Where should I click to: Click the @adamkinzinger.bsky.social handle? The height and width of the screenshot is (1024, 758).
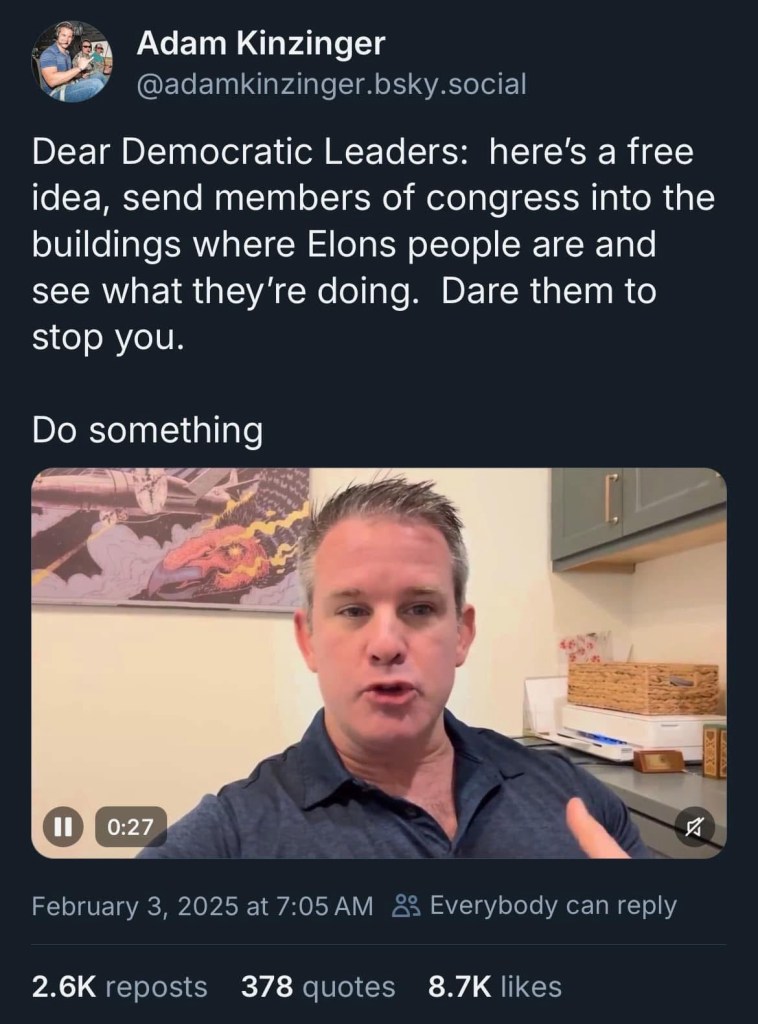tap(331, 85)
